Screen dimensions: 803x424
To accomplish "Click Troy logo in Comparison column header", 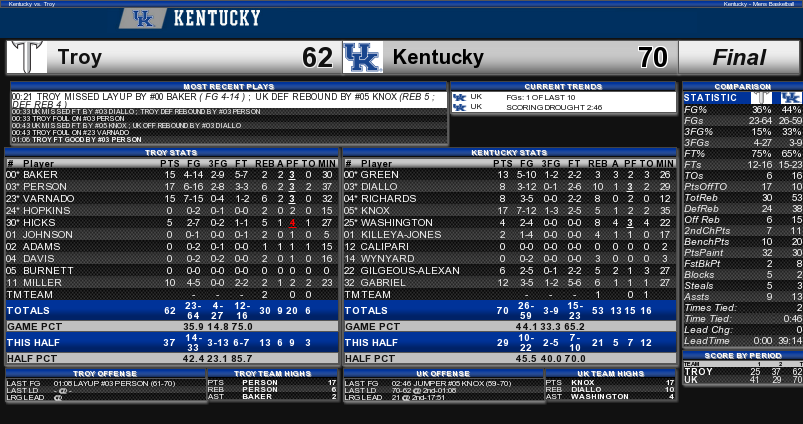I will tap(762, 97).
